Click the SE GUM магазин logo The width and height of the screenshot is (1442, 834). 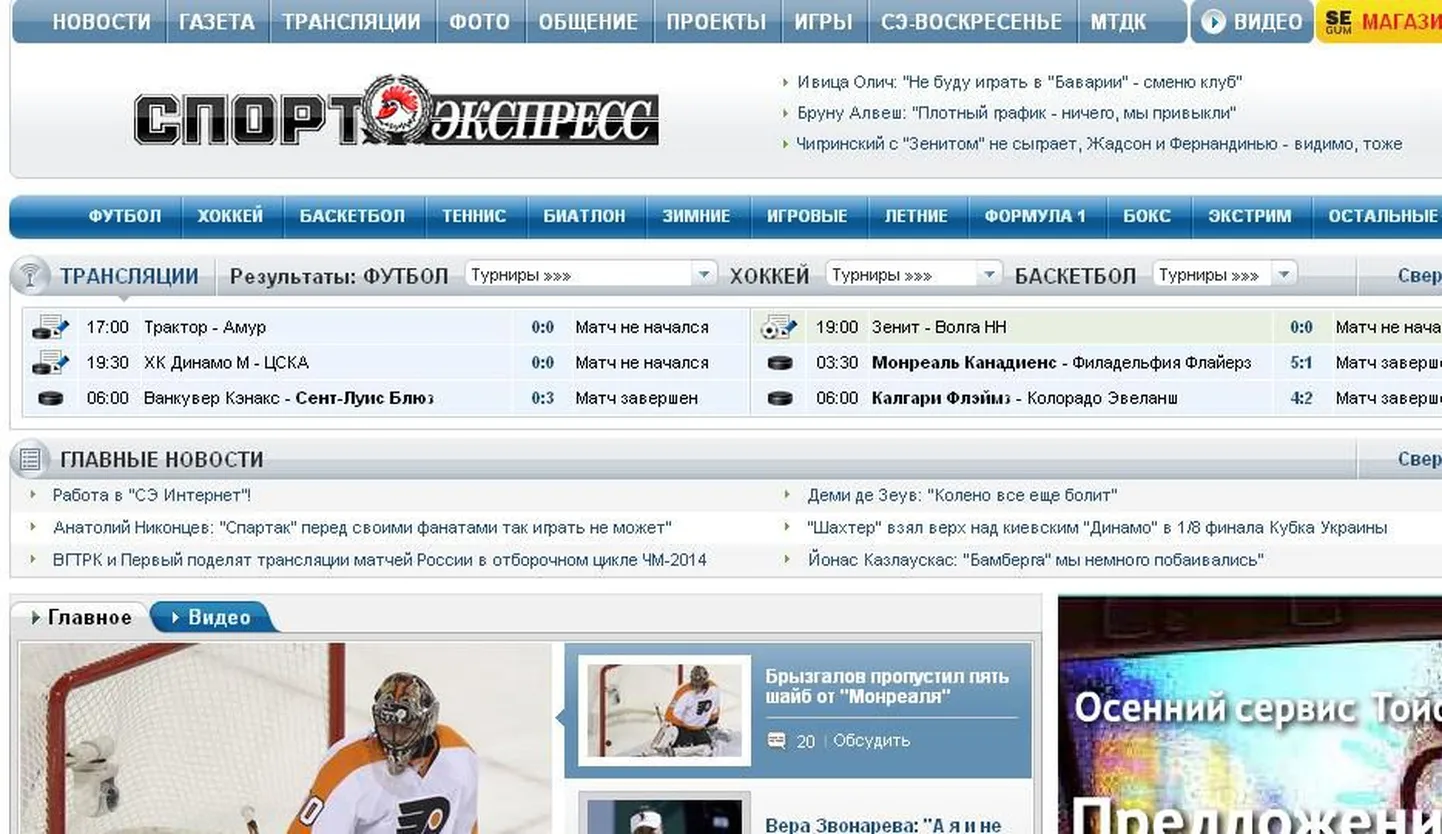[1338, 21]
